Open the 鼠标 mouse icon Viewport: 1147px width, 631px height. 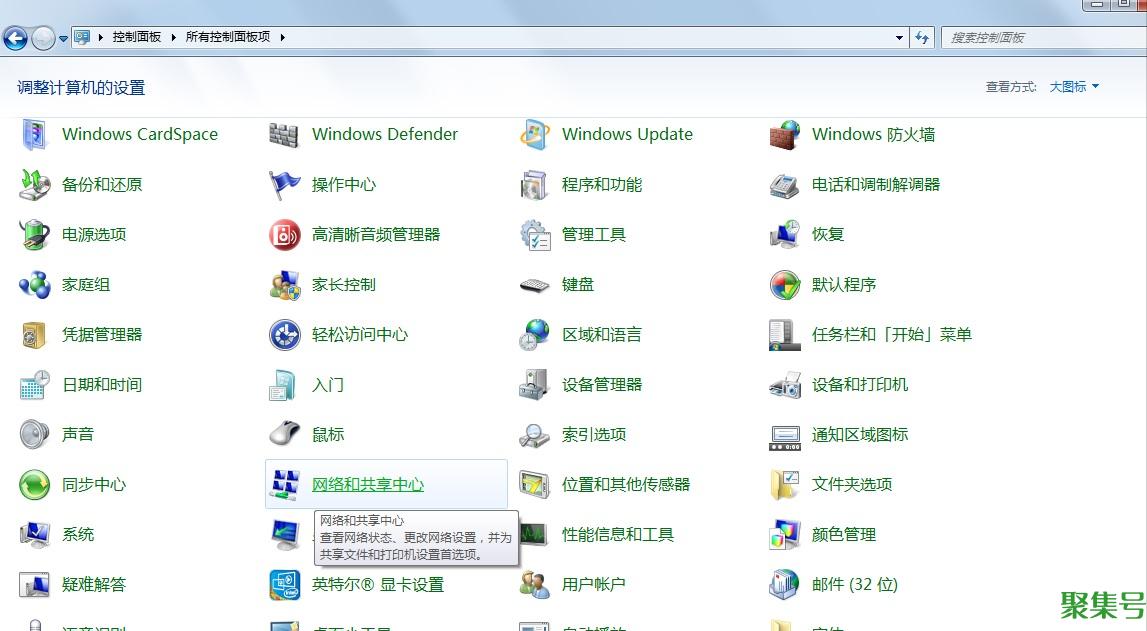284,434
